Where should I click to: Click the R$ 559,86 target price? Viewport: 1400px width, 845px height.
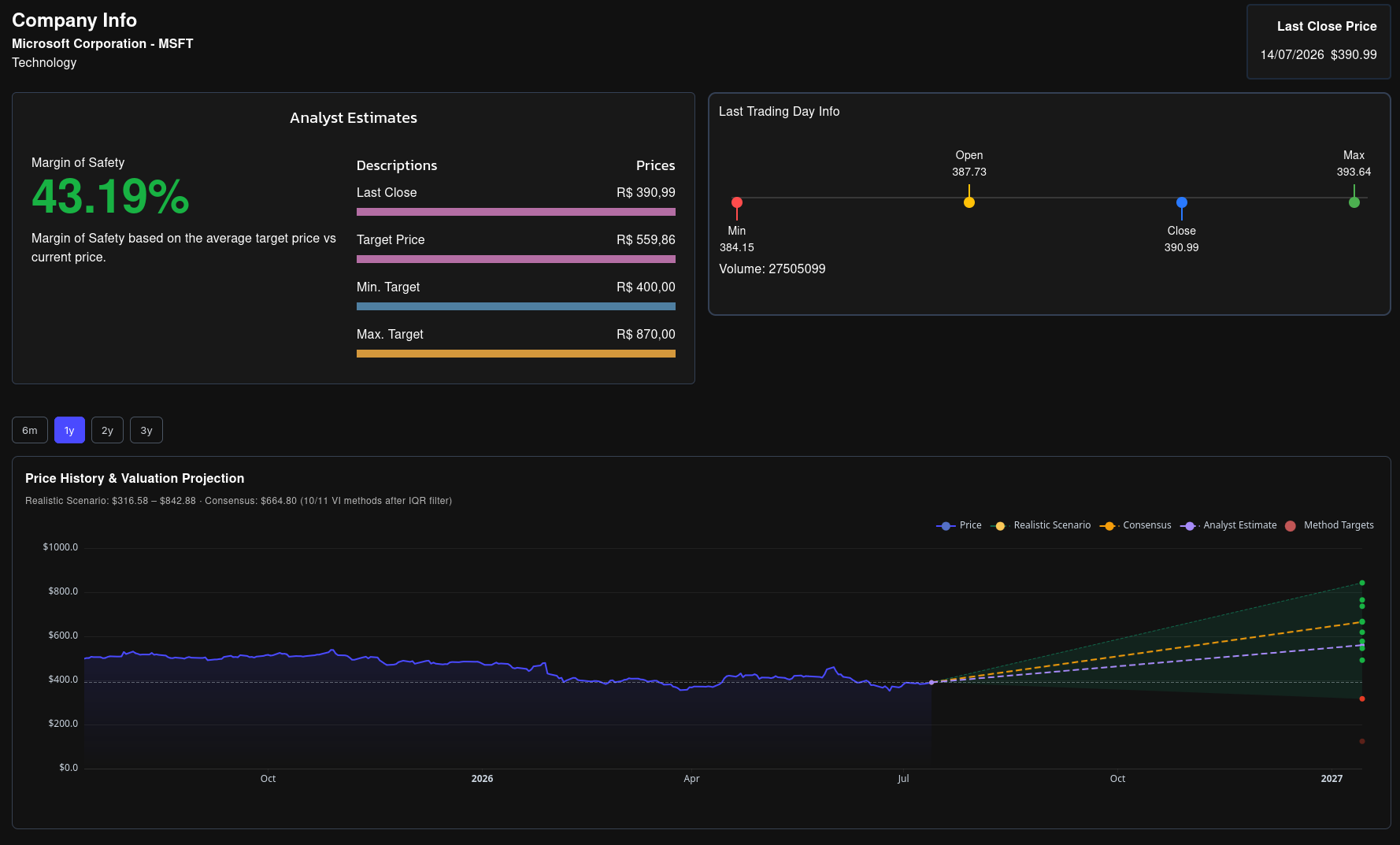[x=646, y=239]
